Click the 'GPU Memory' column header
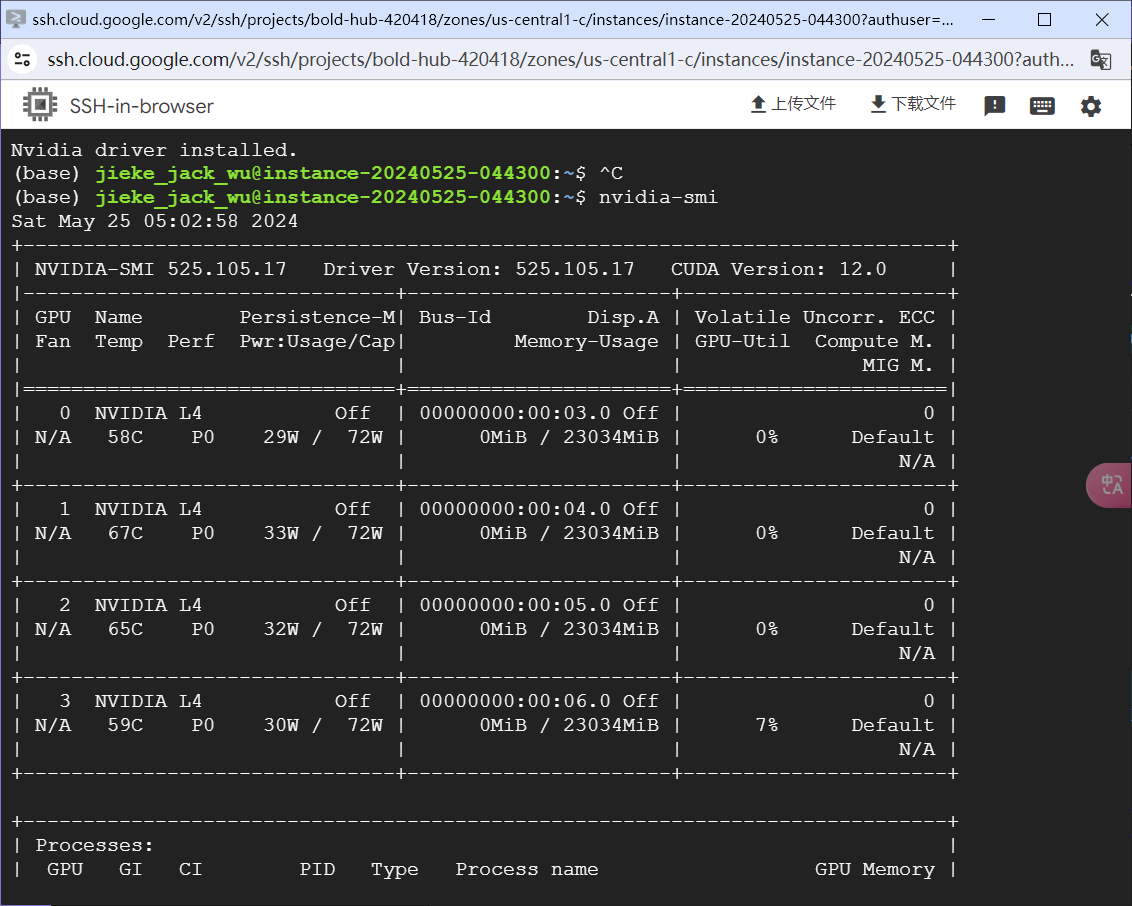Viewport: 1132px width, 906px height. click(874, 869)
